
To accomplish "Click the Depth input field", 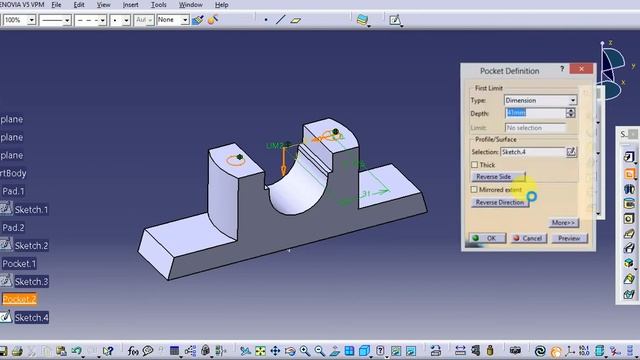I will (535, 113).
